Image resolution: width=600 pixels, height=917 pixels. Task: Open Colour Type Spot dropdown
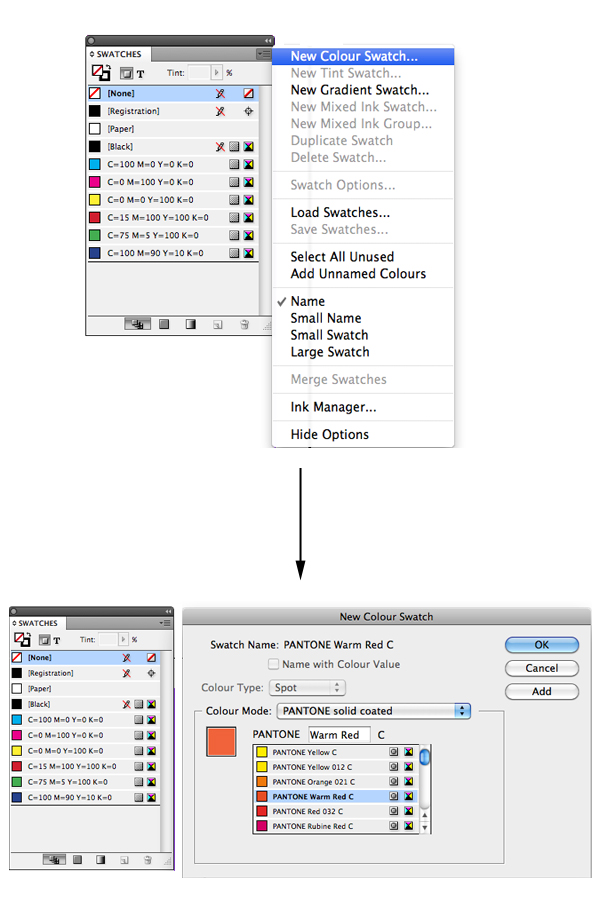coord(307,688)
